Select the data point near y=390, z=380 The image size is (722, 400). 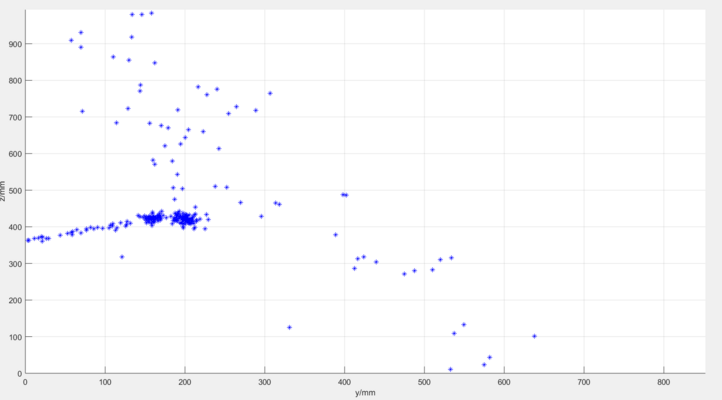pyautogui.click(x=335, y=234)
